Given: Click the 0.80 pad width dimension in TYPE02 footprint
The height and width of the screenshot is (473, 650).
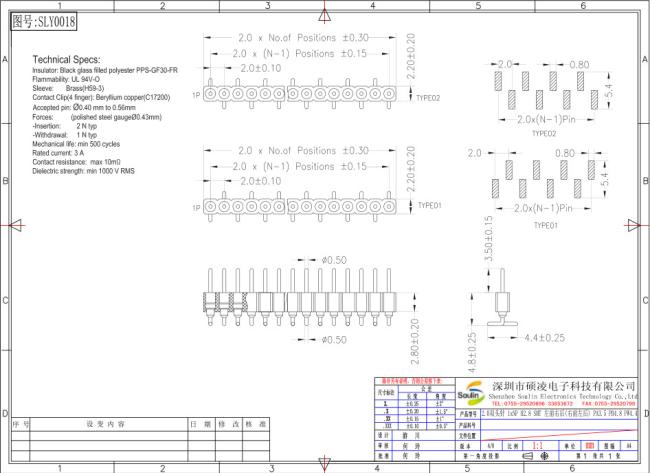Looking at the screenshot, I should pyautogui.click(x=579, y=65).
